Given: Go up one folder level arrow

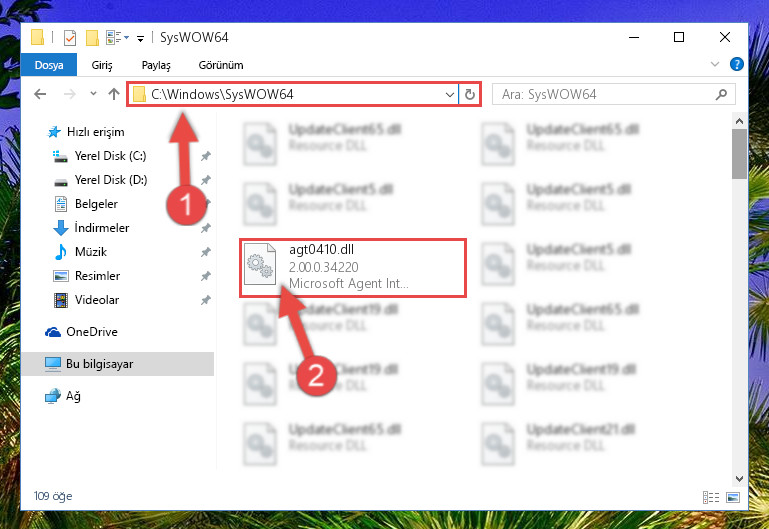Looking at the screenshot, I should pyautogui.click(x=114, y=94).
